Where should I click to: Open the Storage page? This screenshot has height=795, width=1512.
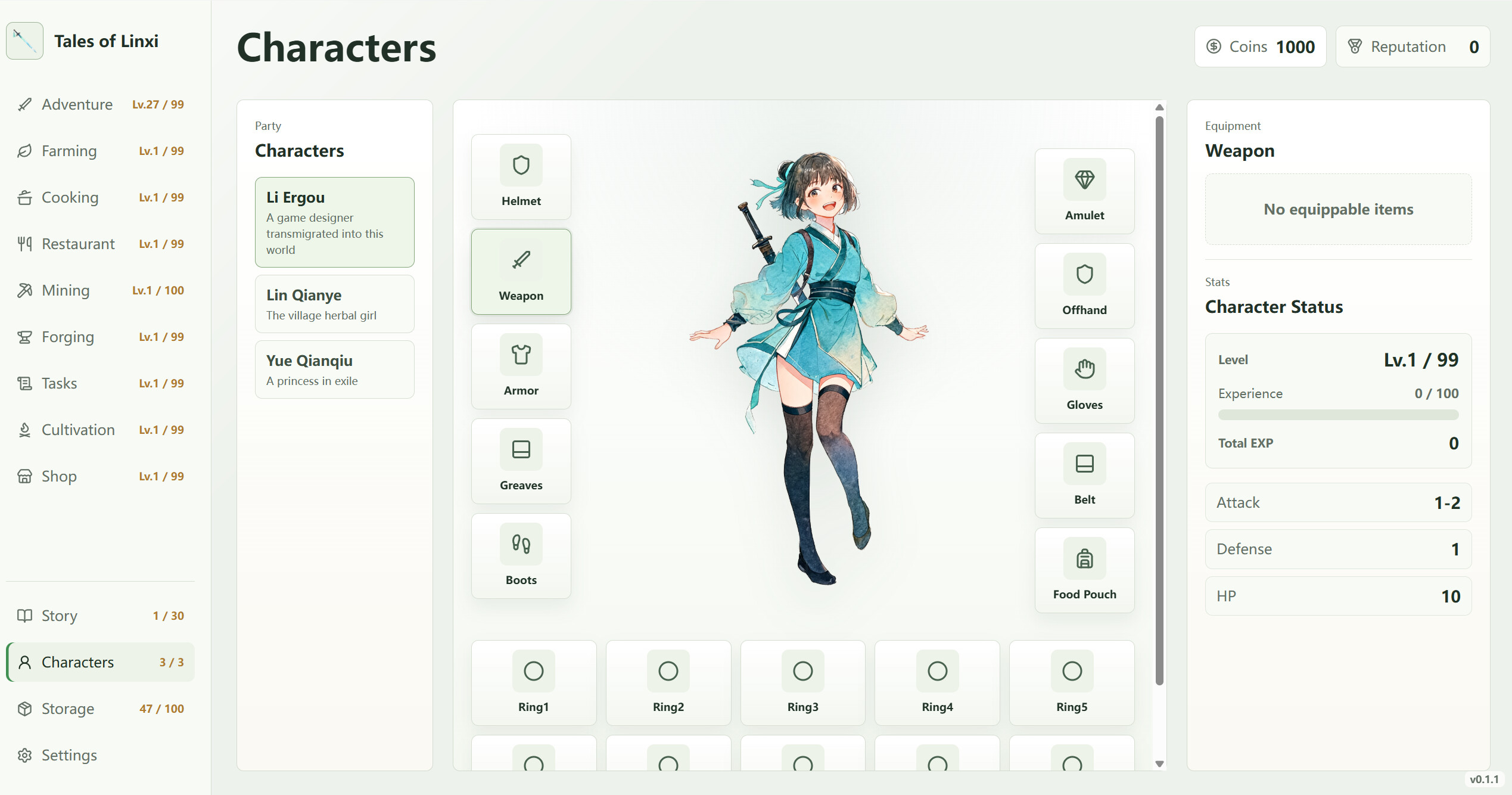pyautogui.click(x=100, y=709)
